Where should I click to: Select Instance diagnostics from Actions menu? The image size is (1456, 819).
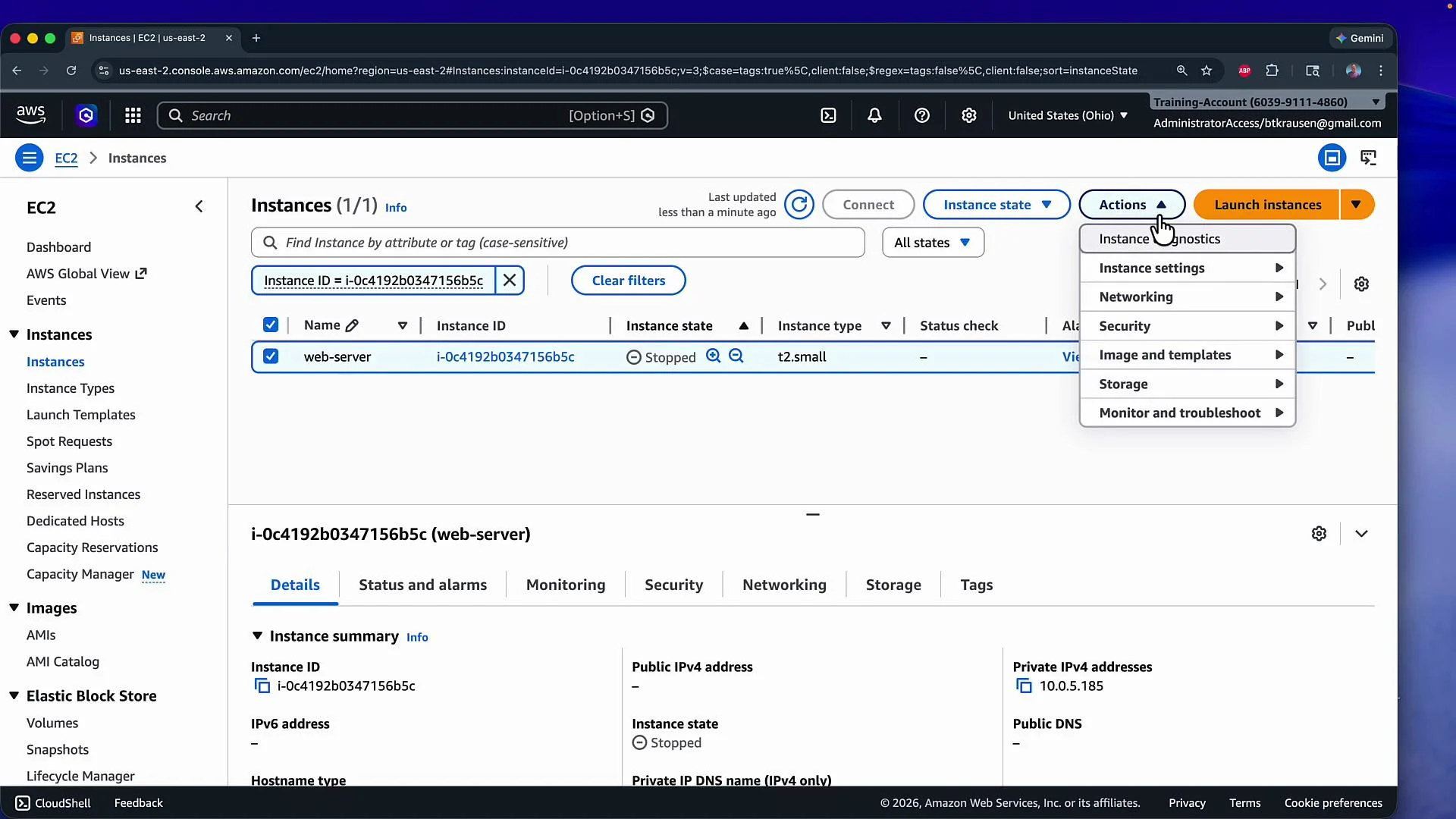pyautogui.click(x=1187, y=239)
